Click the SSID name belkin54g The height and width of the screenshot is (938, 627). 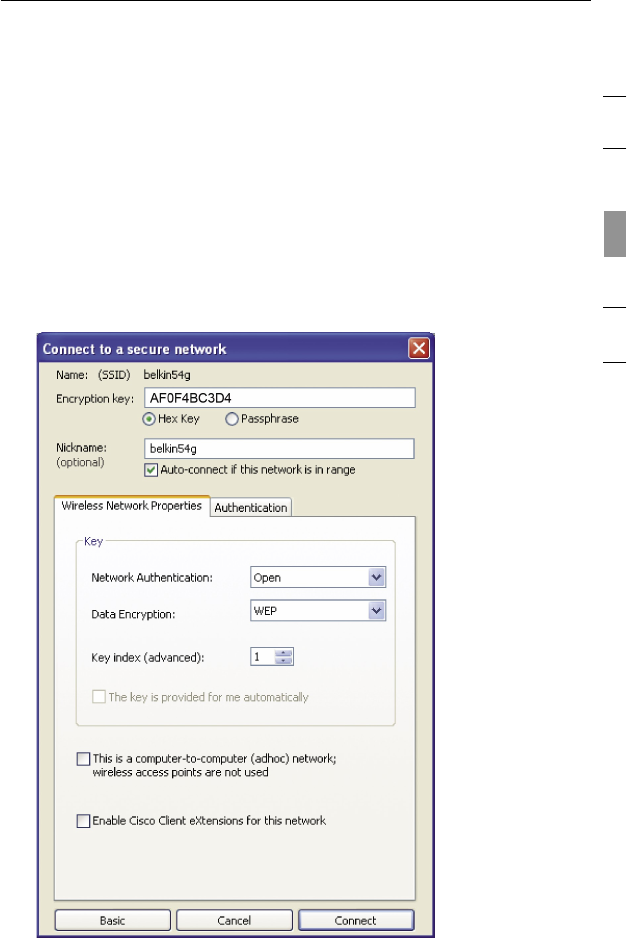point(167,375)
